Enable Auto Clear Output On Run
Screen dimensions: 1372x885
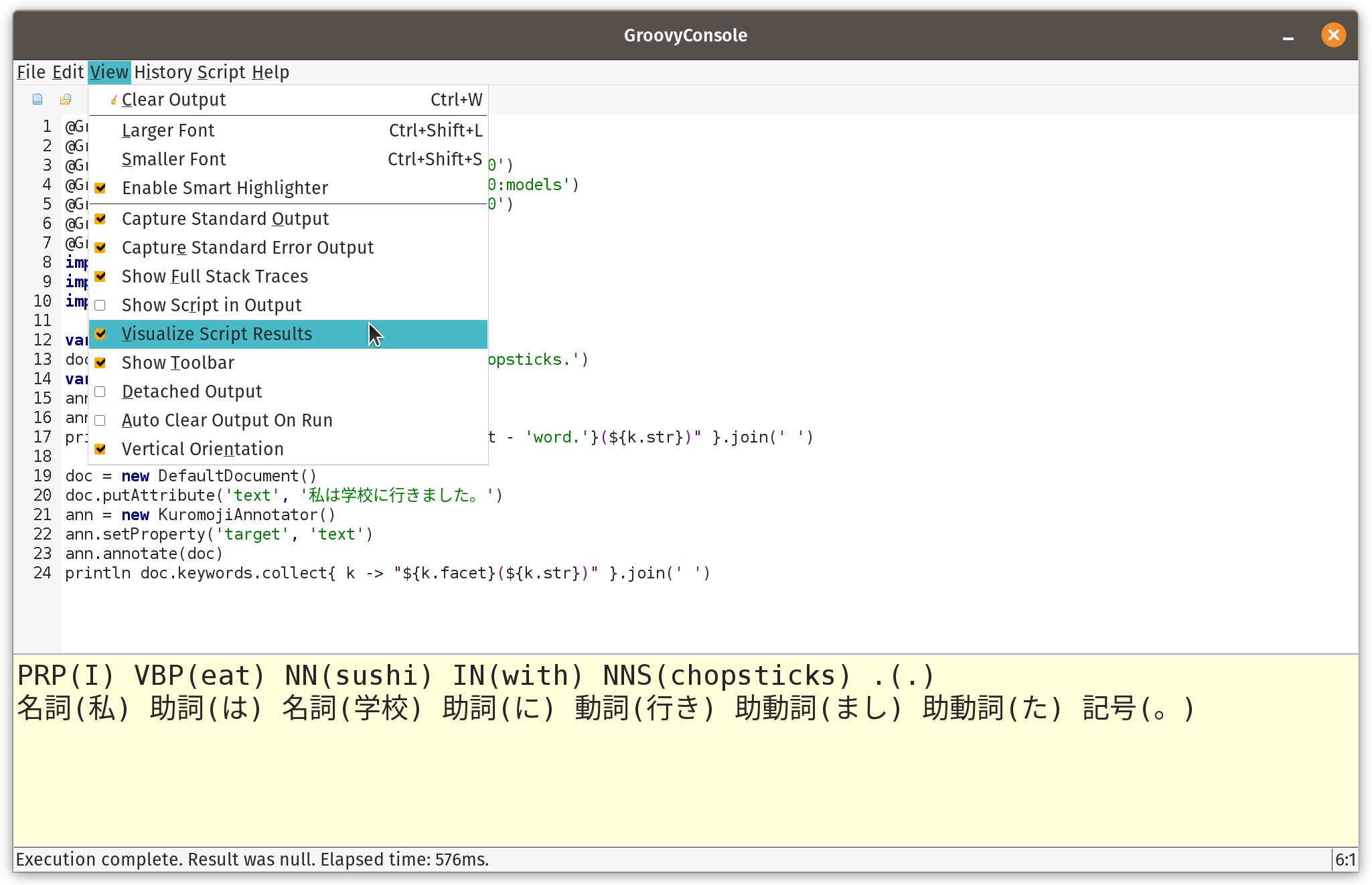pos(226,420)
